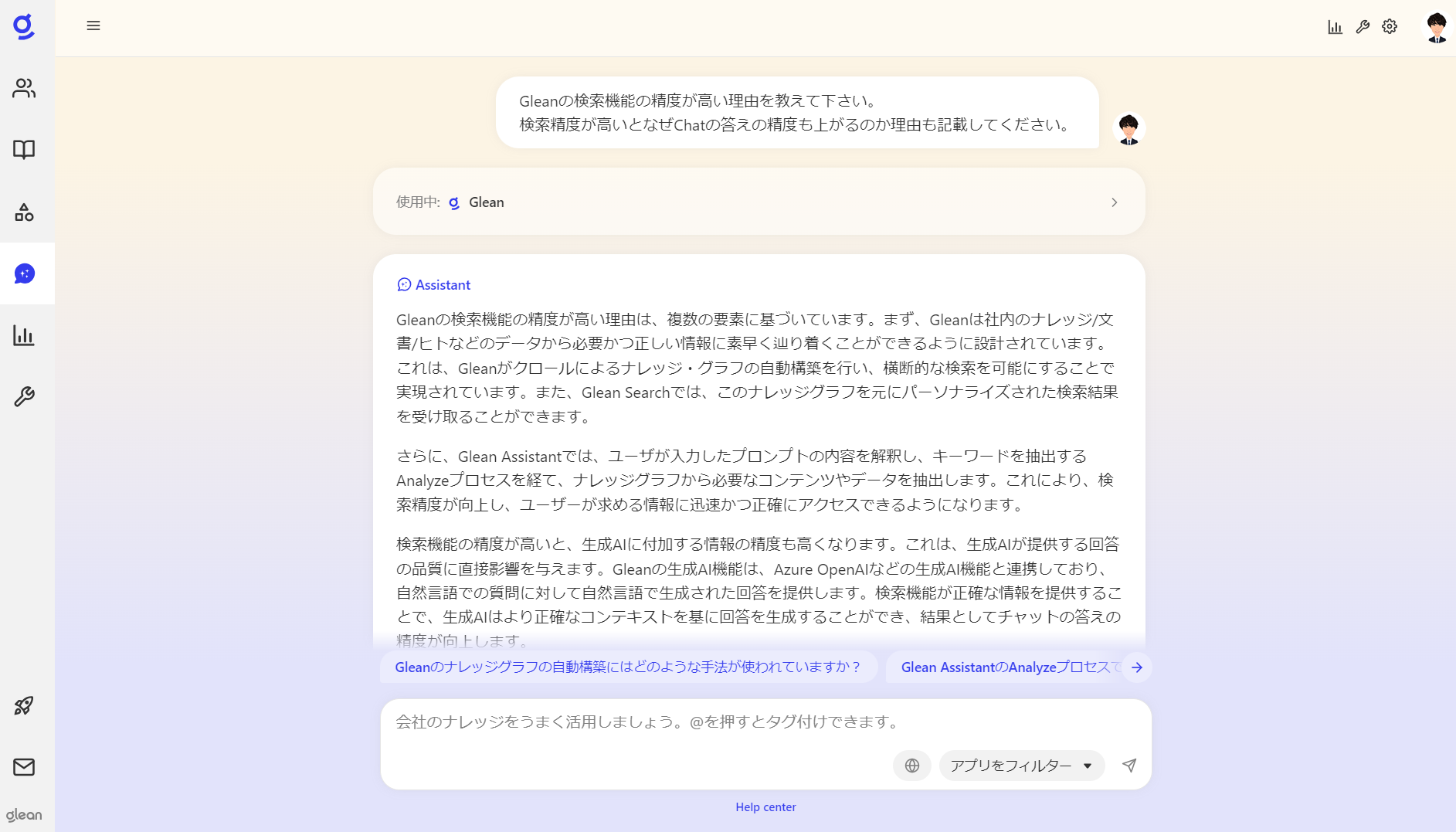Open the wrench Admin tools icon in sidebar

pos(24,397)
